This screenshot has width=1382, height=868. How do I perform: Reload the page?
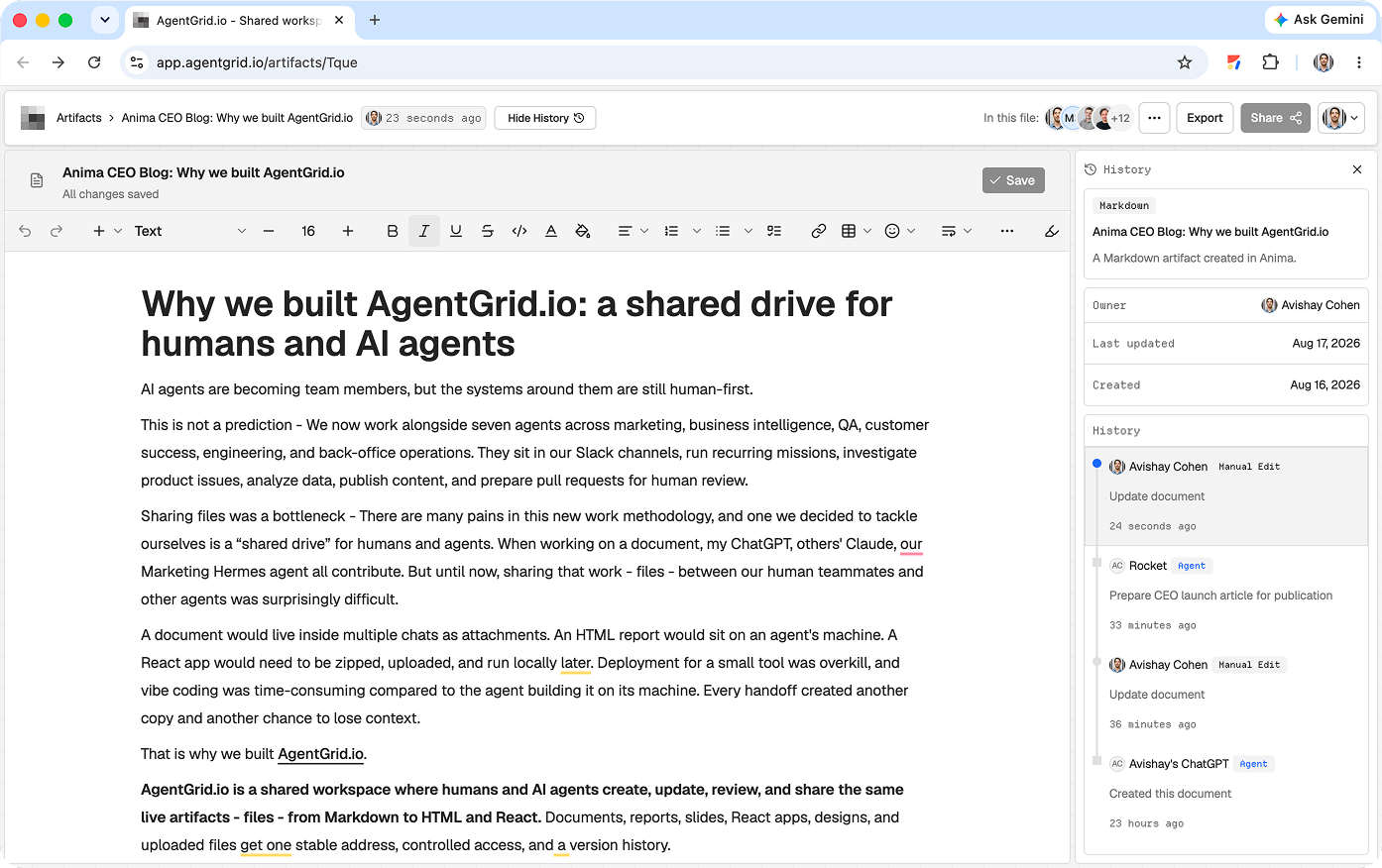tap(94, 62)
